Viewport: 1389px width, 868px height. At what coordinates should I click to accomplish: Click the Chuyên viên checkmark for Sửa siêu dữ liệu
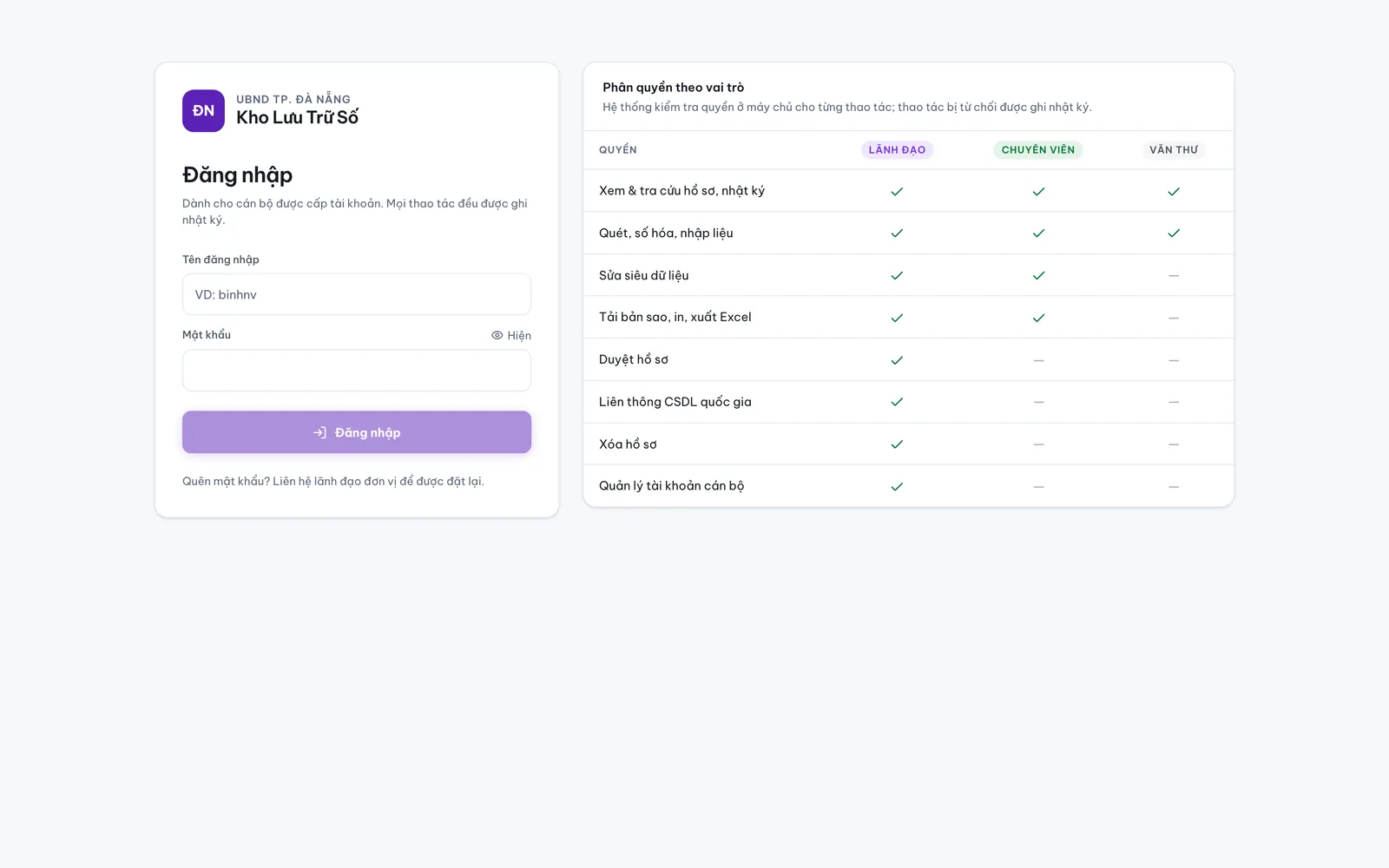[x=1038, y=276]
